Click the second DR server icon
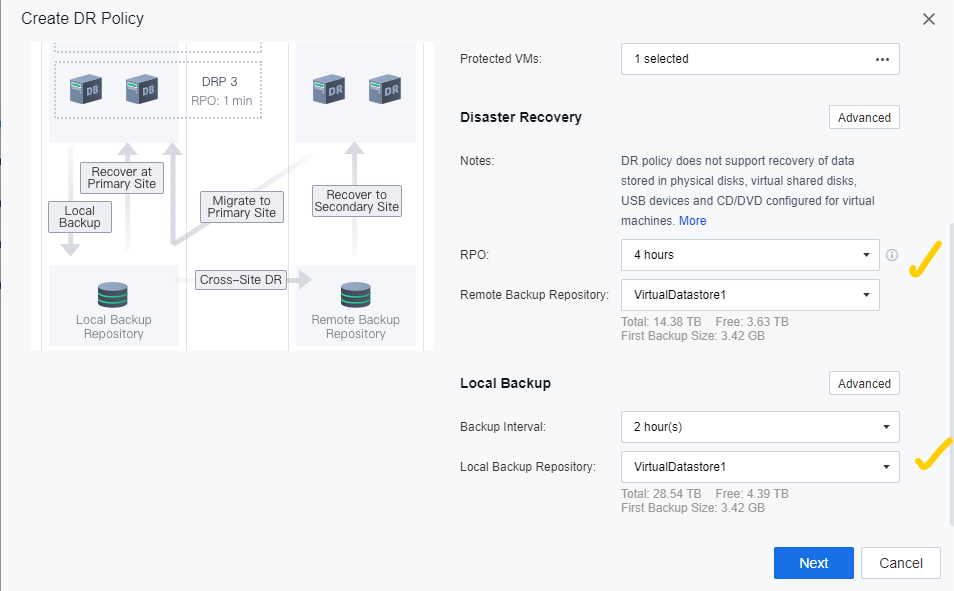Image resolution: width=954 pixels, height=591 pixels. pos(385,89)
